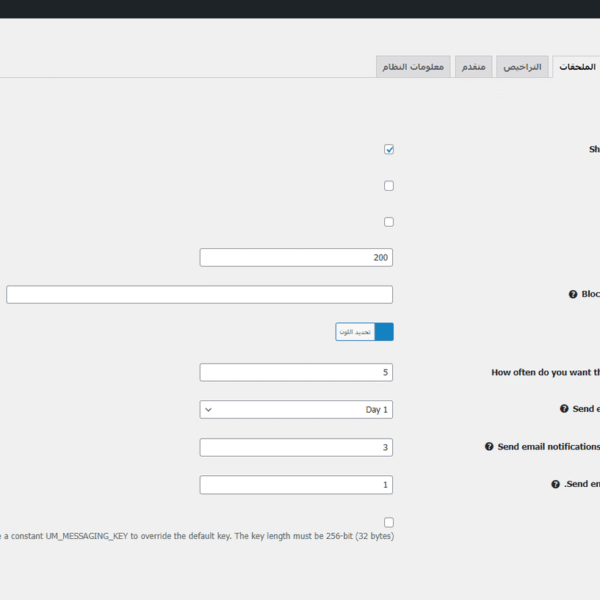Enable checkbox above the UM_MESSAGING_KEY description
Viewport: 600px width, 600px height.
pyautogui.click(x=389, y=522)
